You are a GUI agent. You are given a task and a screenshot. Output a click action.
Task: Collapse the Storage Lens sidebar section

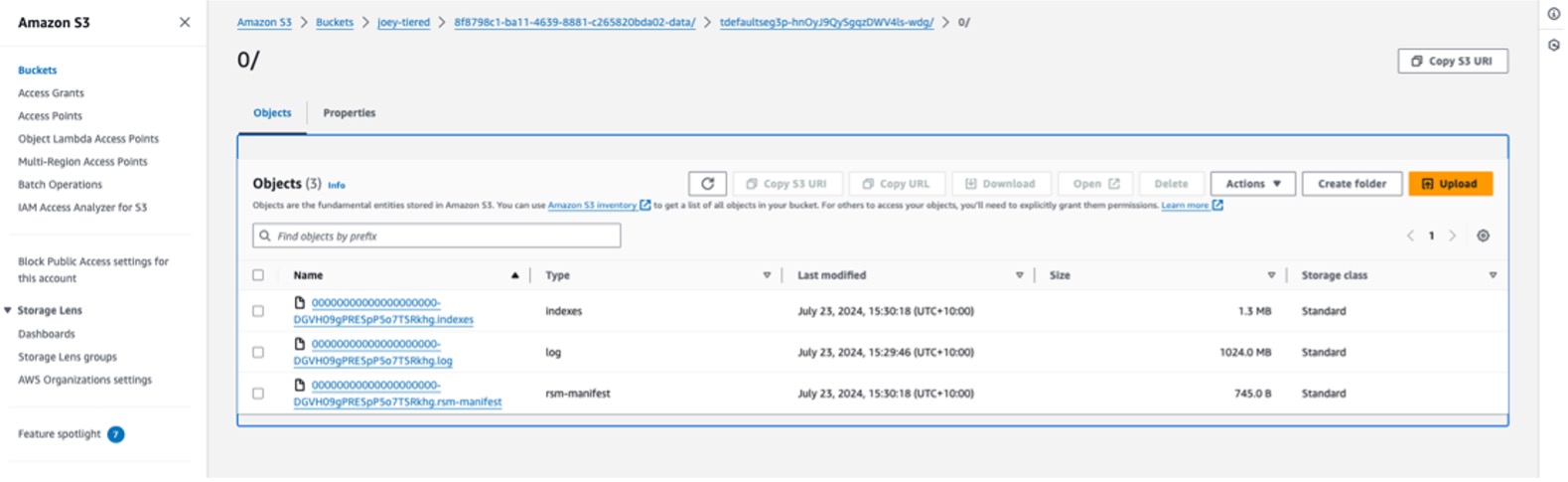(8, 311)
